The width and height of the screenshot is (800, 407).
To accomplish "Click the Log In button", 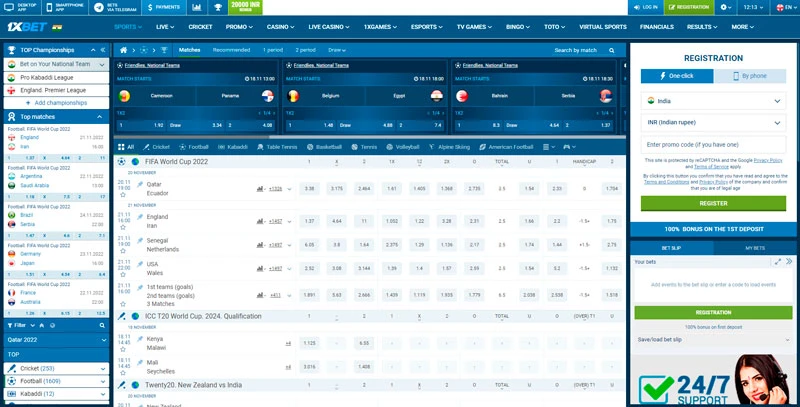I will pos(645,7).
